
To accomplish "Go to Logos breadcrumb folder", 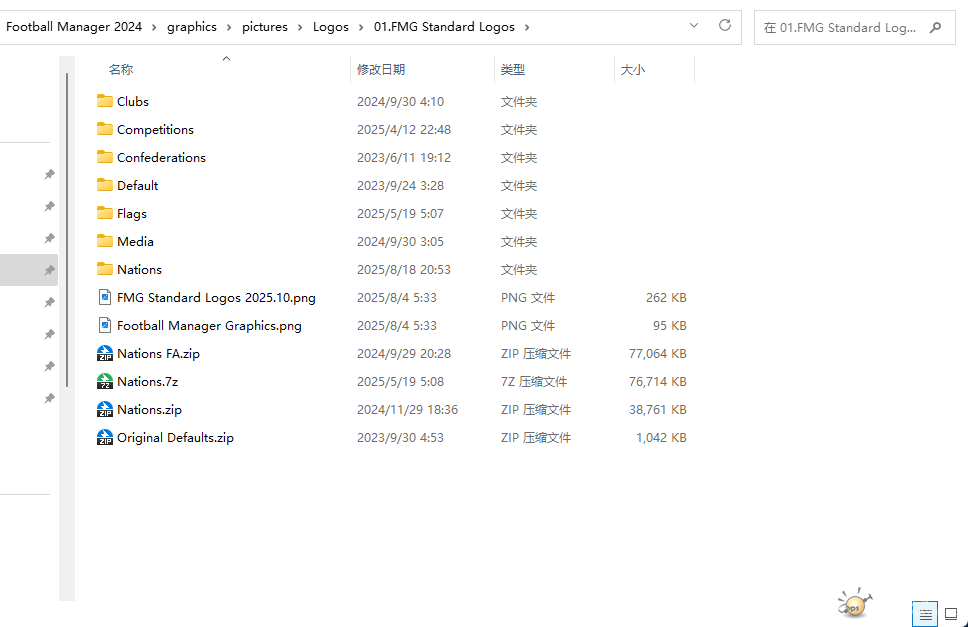I will 331,27.
